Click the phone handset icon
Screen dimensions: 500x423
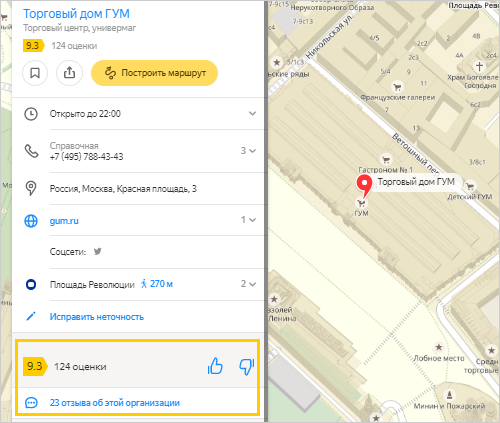(31, 151)
